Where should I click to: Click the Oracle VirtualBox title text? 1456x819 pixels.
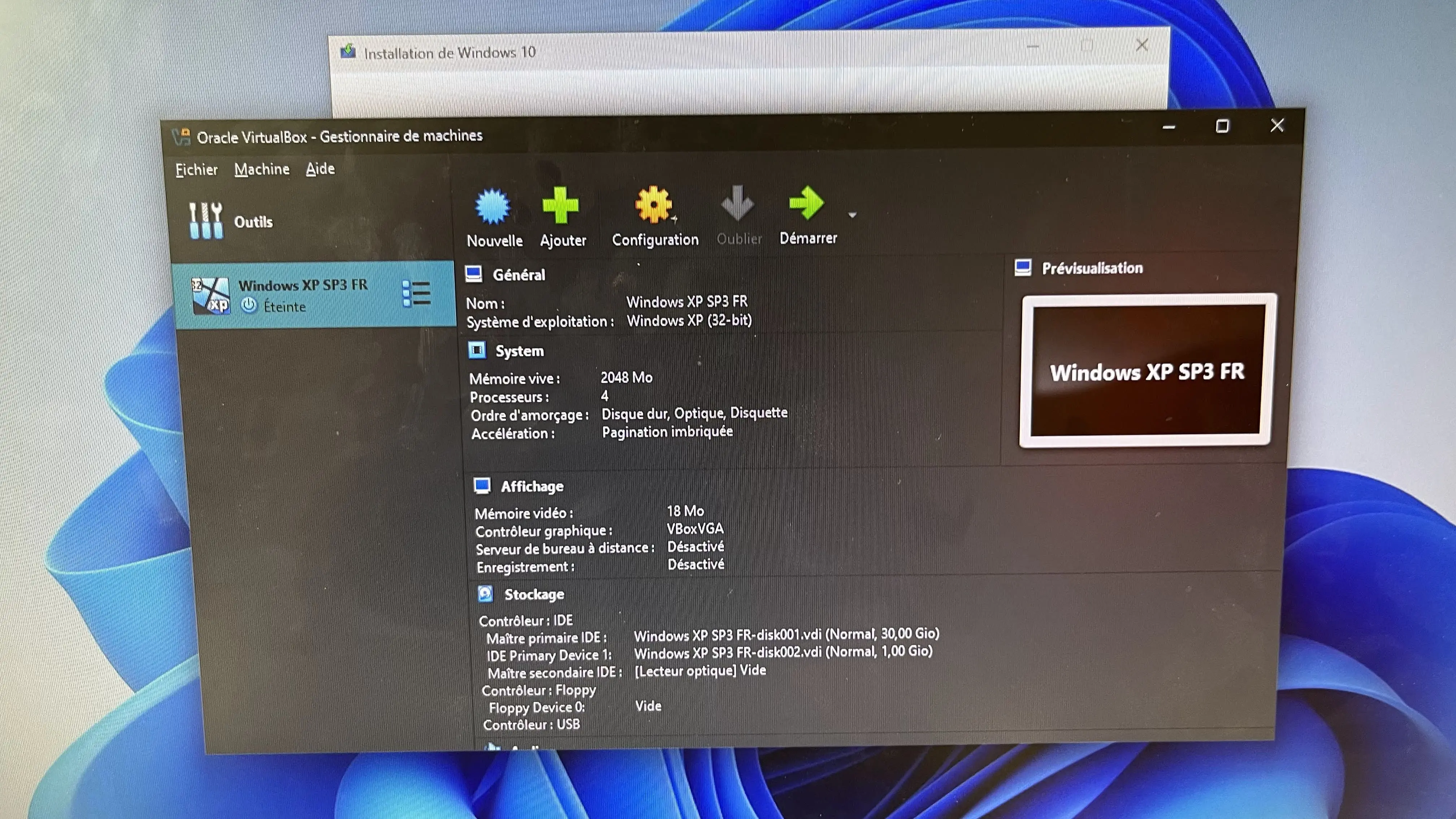tap(339, 136)
